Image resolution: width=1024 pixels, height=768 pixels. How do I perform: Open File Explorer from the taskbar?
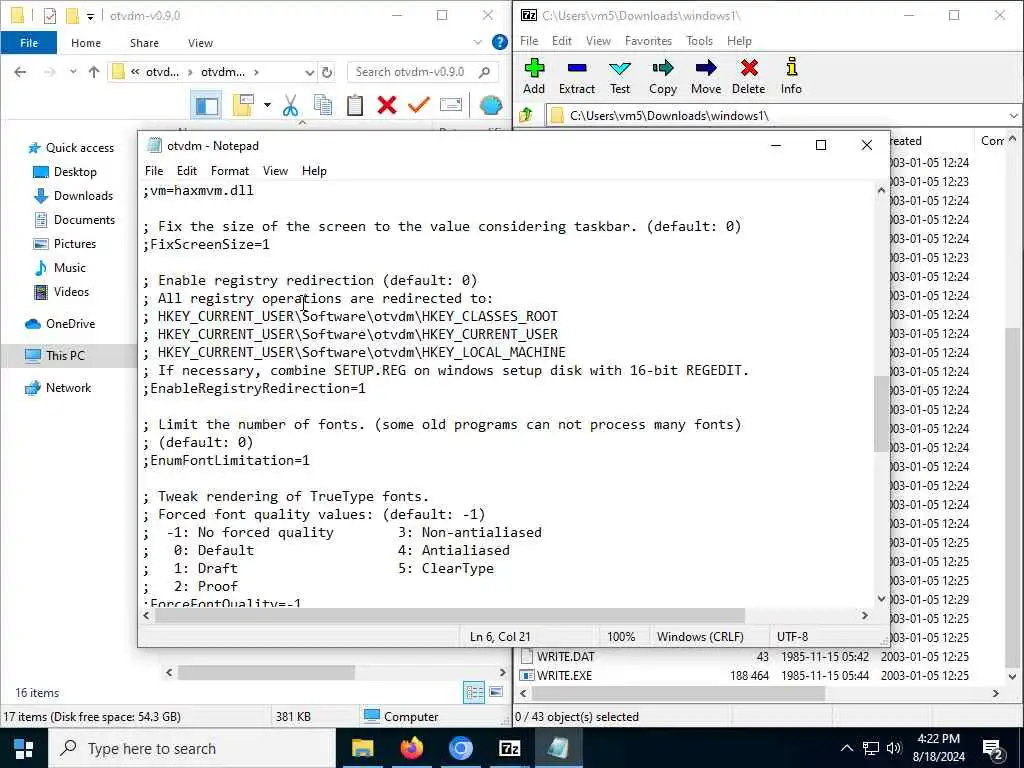click(362, 748)
